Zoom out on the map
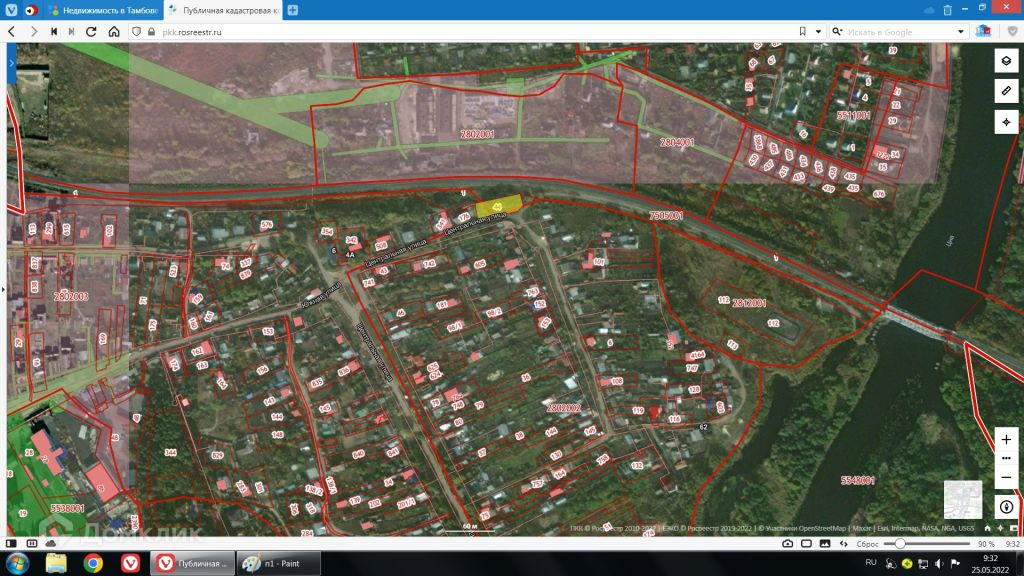 [x=1006, y=477]
